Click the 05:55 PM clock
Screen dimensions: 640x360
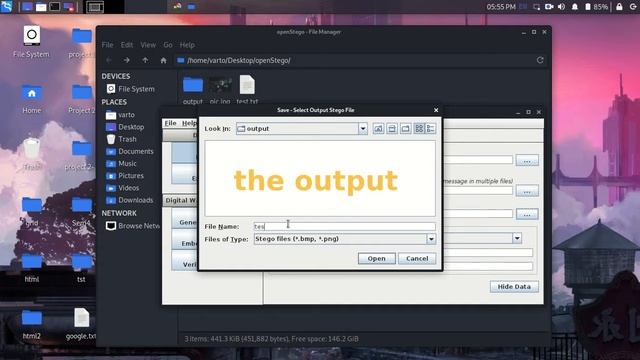tap(501, 7)
